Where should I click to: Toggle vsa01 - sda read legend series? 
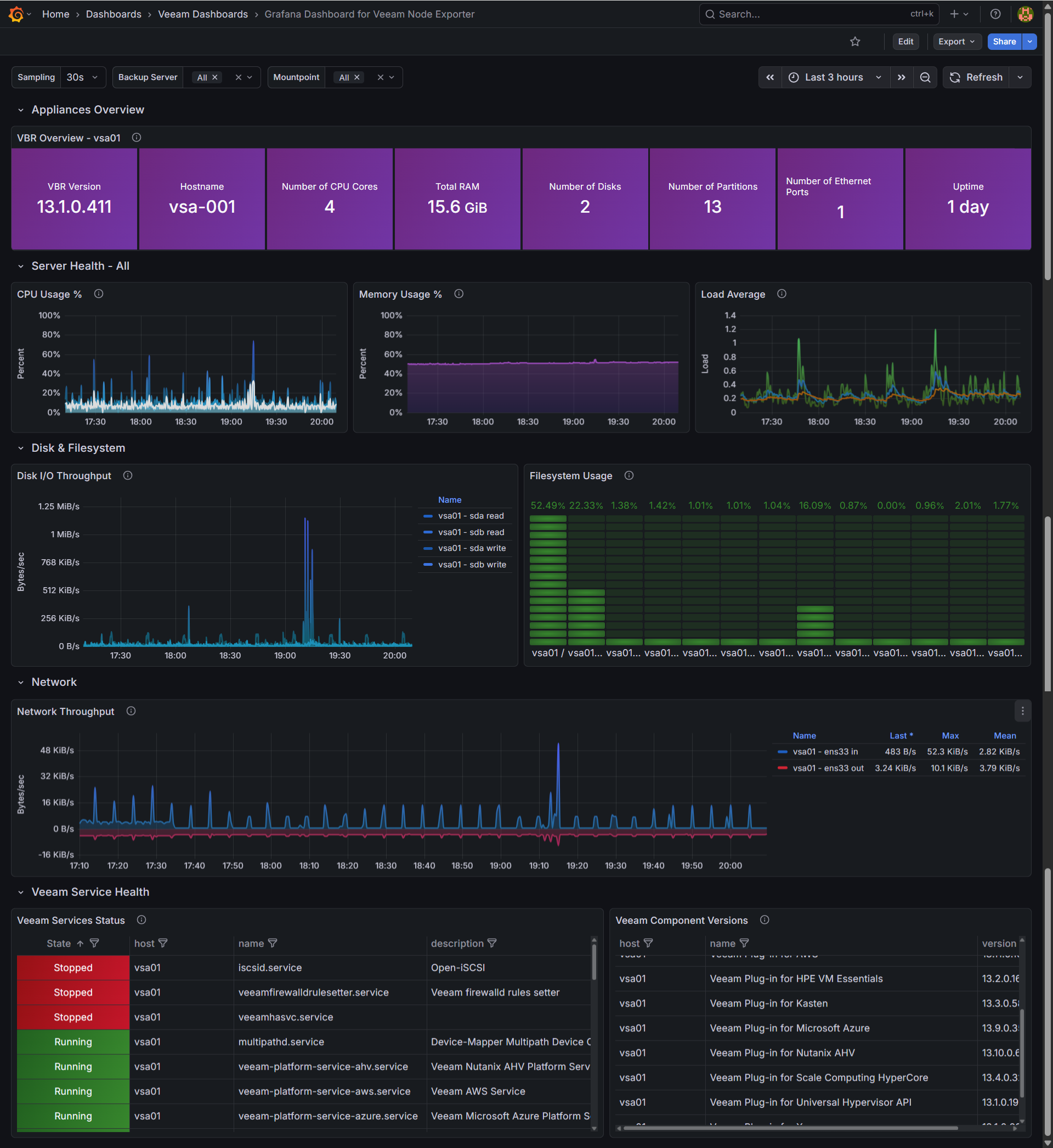471,516
